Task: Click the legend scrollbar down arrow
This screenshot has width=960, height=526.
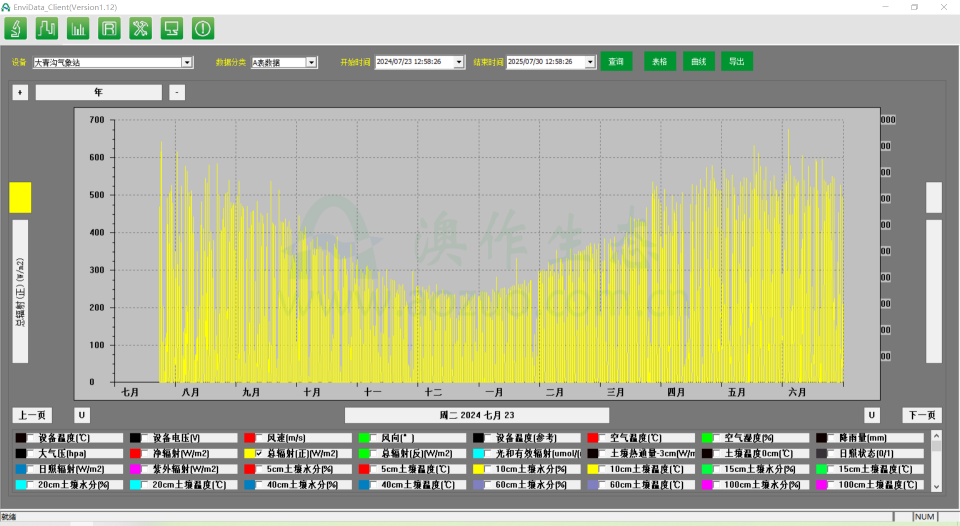Action: pos(936,487)
